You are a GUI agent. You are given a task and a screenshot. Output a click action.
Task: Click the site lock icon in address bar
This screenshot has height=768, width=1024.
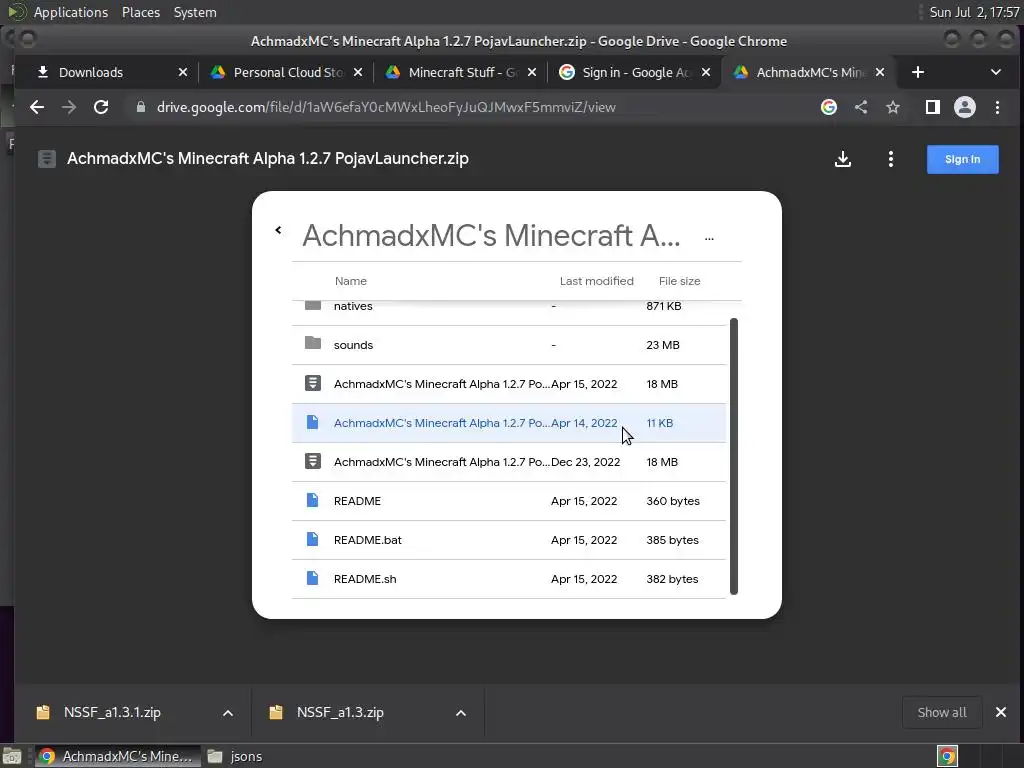point(140,107)
